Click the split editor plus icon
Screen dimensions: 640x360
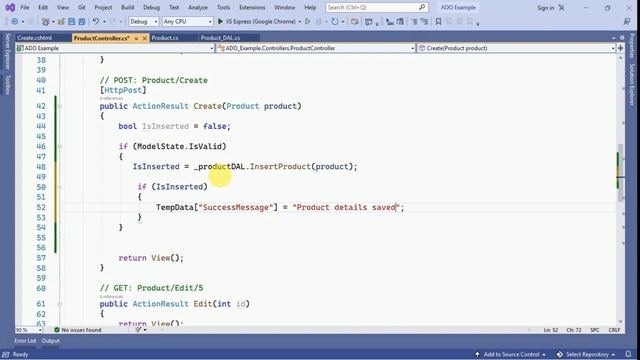(x=620, y=48)
